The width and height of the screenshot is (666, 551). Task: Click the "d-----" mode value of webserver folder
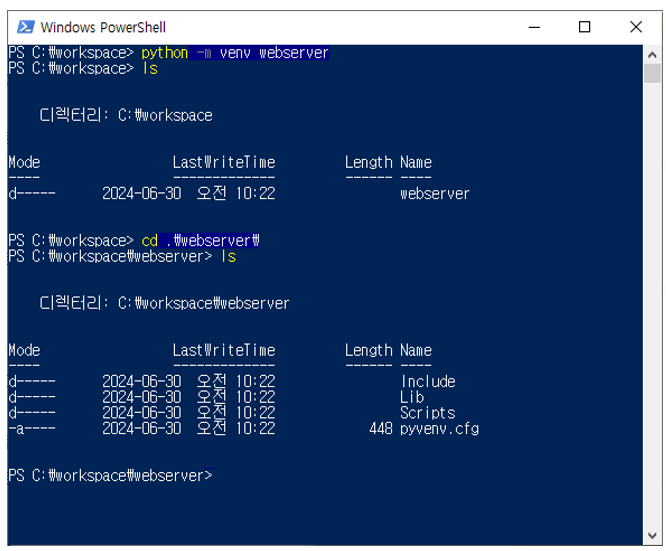click(x=31, y=194)
